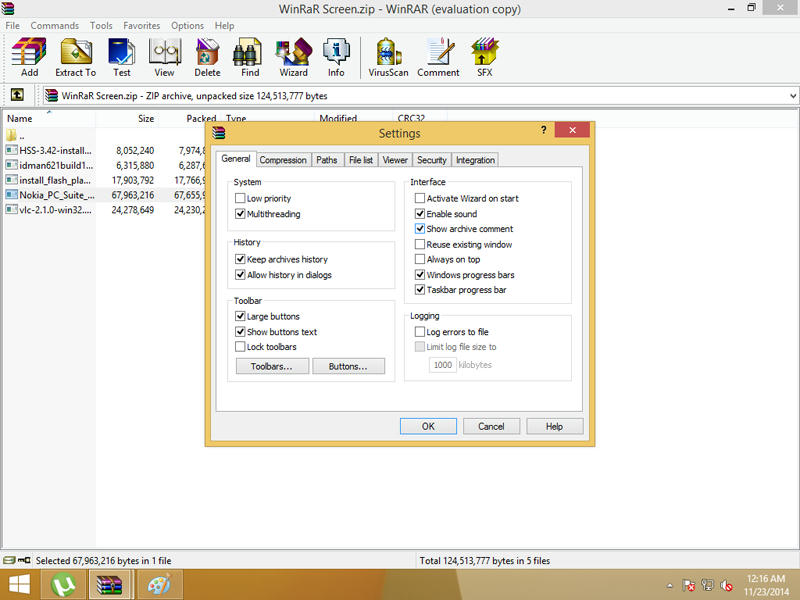Open the Buttons... button
This screenshot has height=600, width=800.
coord(348,366)
